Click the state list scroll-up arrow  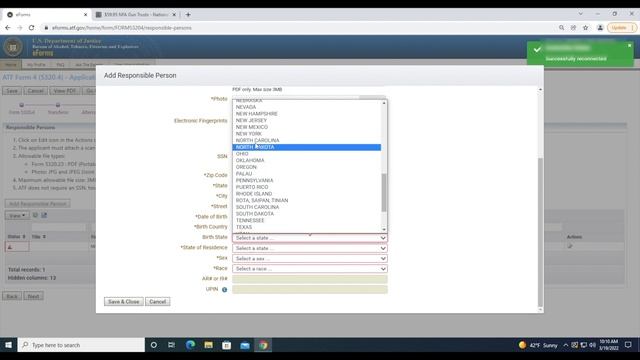click(x=384, y=103)
